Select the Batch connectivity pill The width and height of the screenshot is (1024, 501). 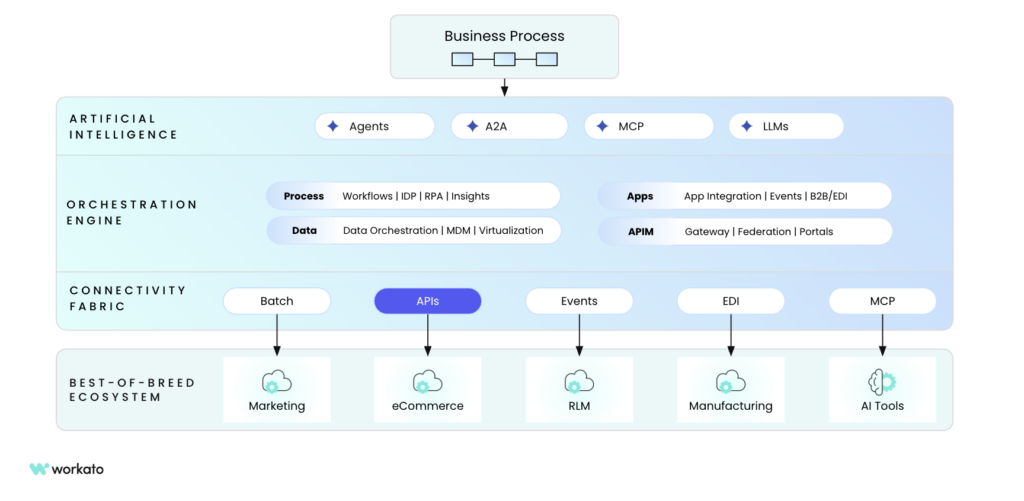click(x=276, y=301)
